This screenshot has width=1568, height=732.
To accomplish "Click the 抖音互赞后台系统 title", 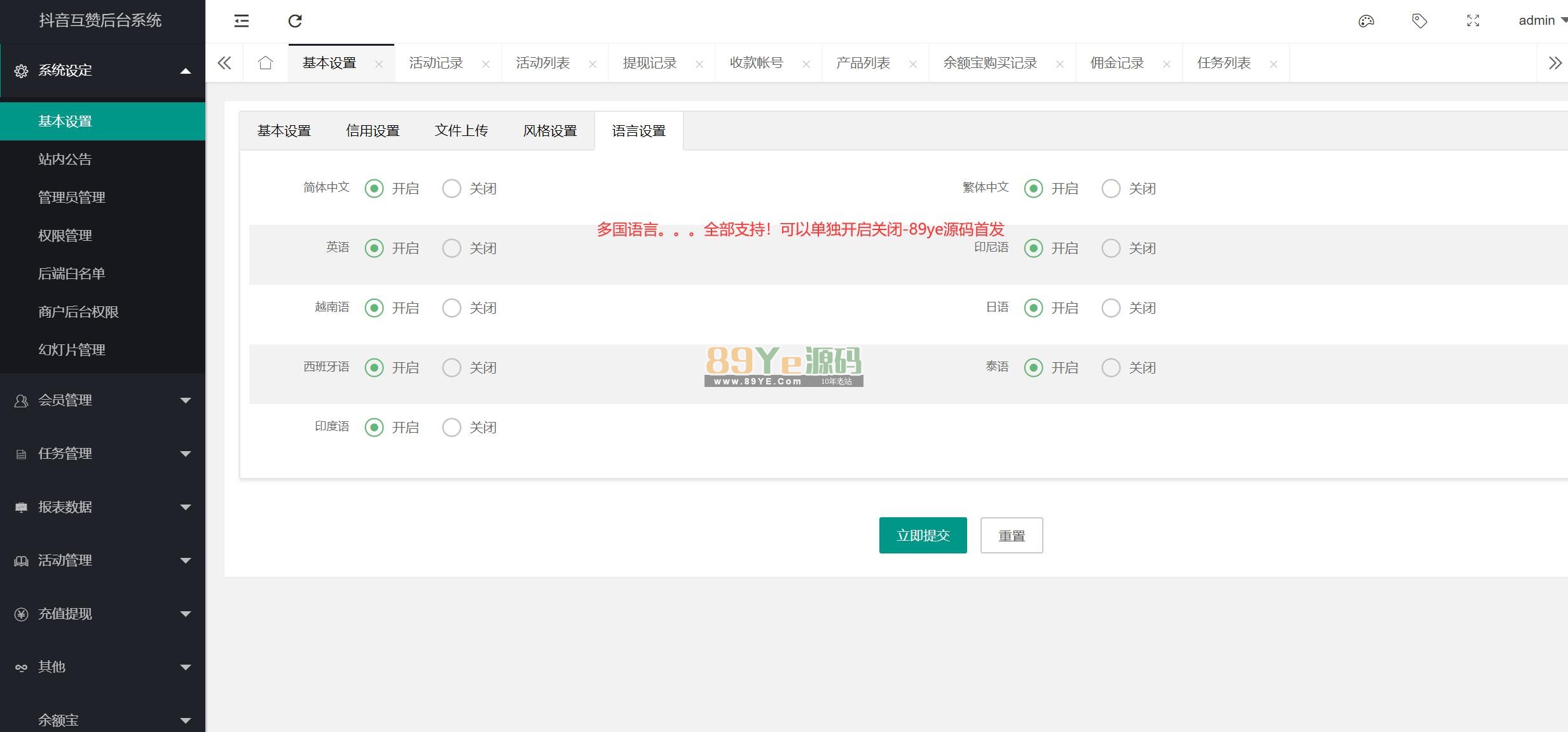I will click(x=100, y=20).
